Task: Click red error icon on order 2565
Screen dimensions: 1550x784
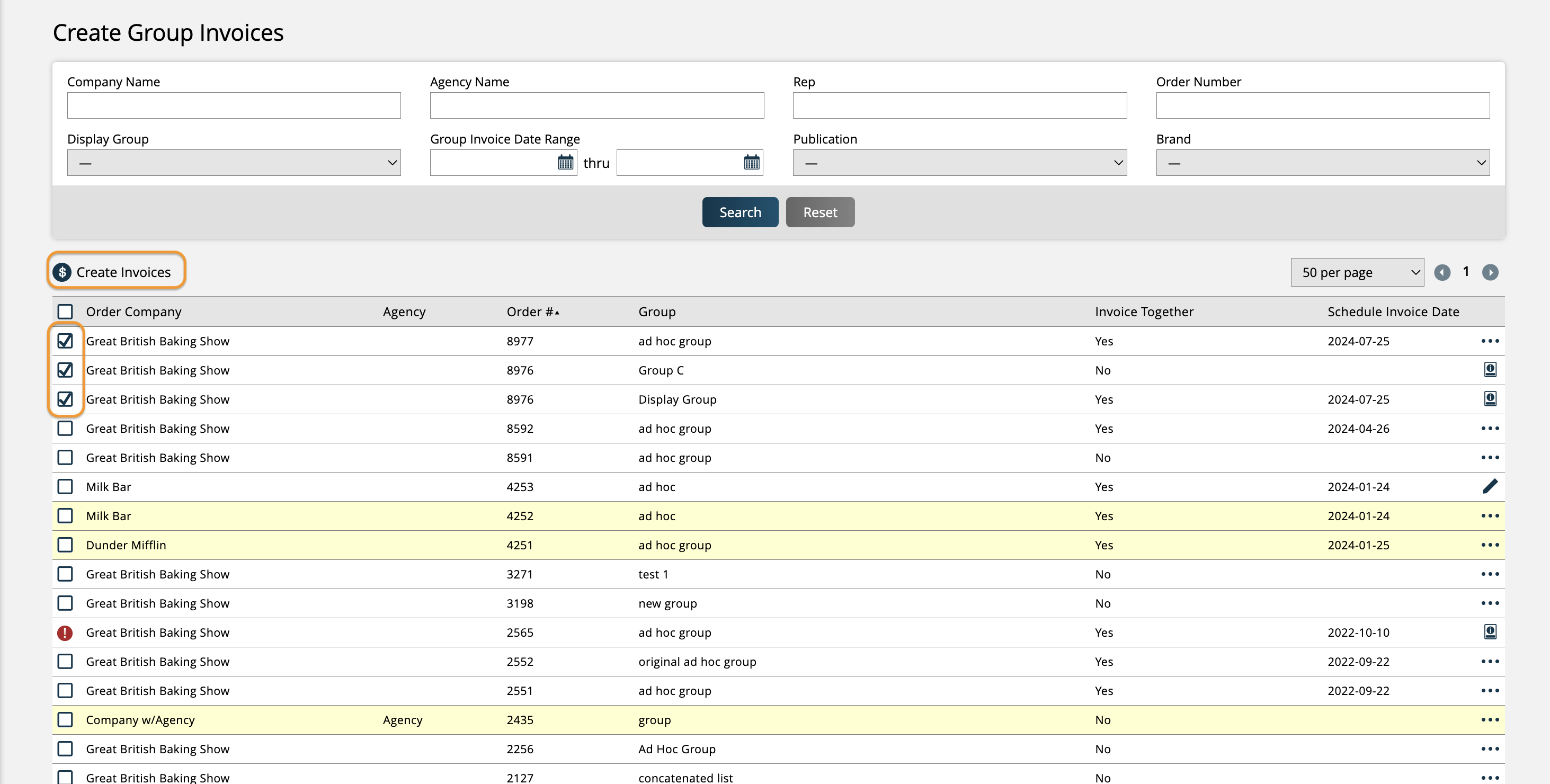Action: (65, 632)
